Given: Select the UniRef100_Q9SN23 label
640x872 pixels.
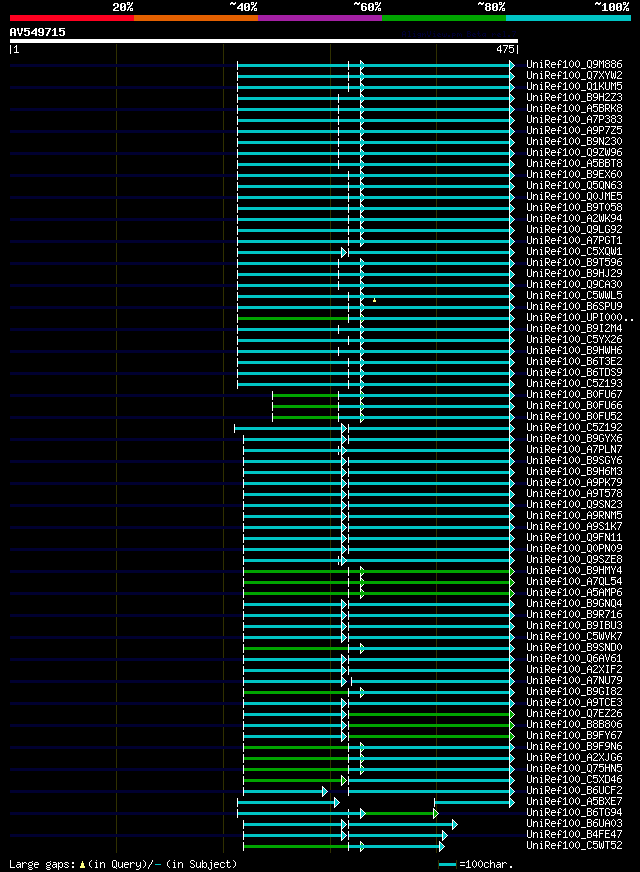Looking at the screenshot, I should pyautogui.click(x=574, y=505).
